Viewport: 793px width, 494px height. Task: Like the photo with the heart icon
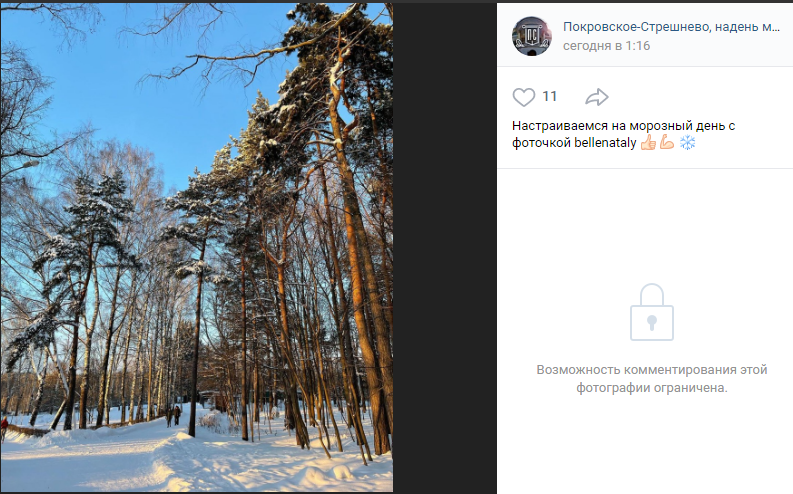[523, 97]
